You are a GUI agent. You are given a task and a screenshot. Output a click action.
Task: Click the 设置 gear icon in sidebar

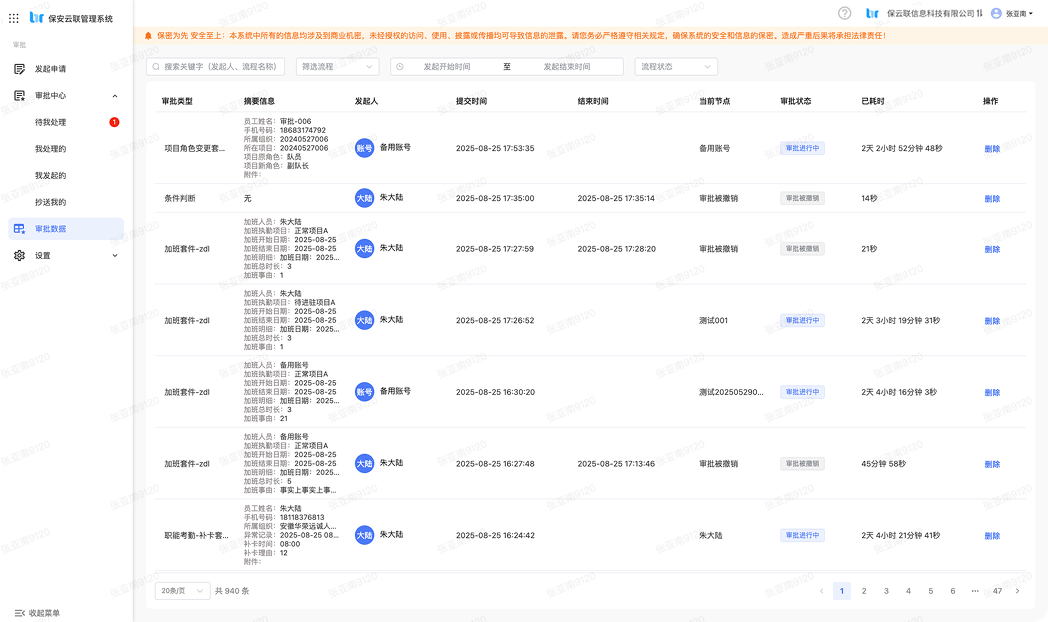pos(19,256)
